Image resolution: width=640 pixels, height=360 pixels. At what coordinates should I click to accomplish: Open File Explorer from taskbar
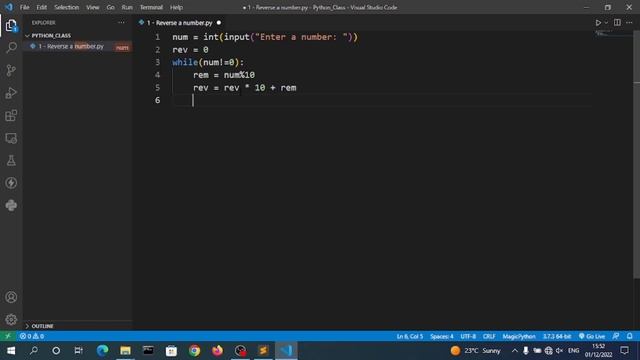click(x=125, y=351)
